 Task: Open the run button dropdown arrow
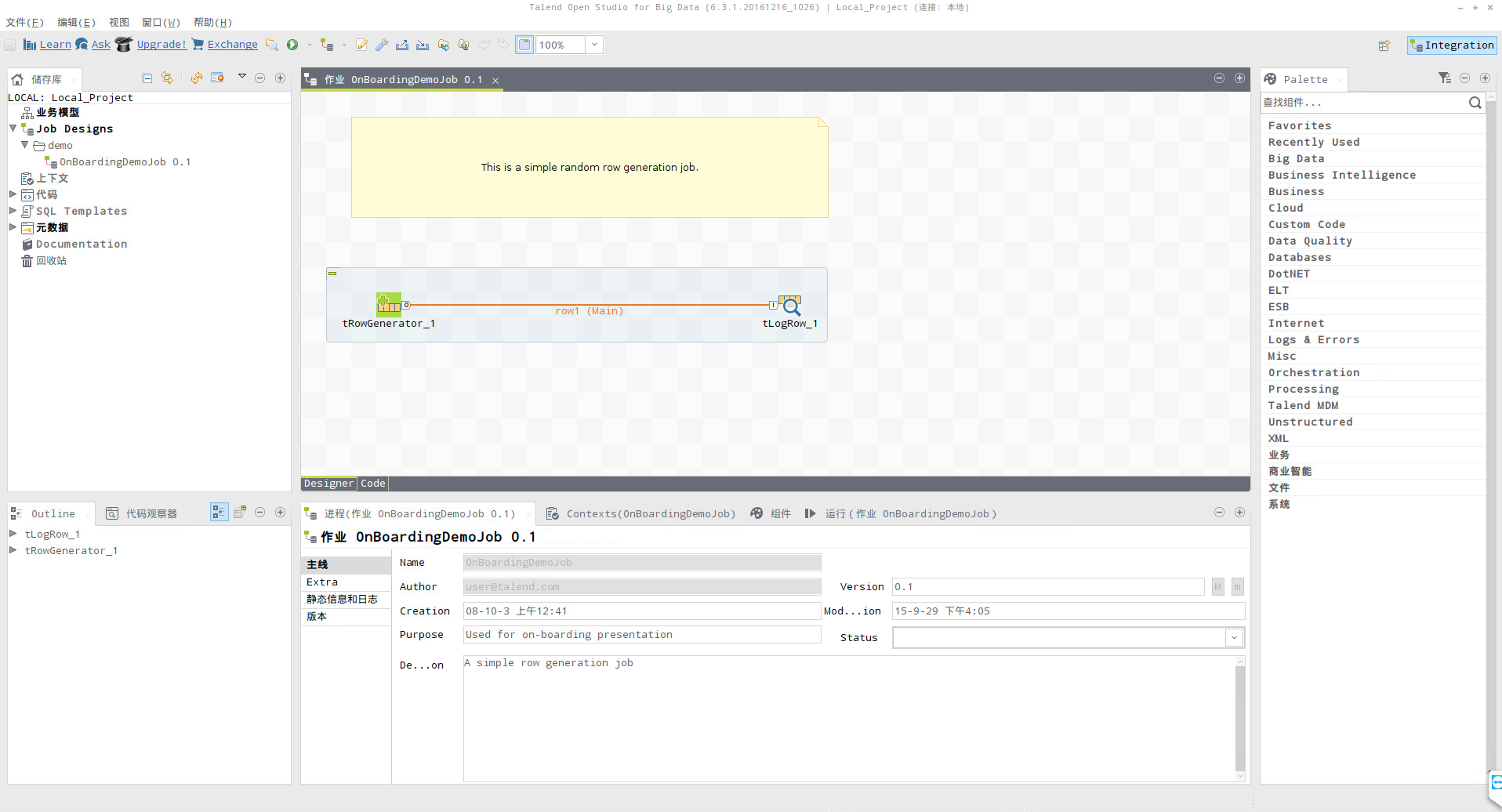pyautogui.click(x=309, y=45)
